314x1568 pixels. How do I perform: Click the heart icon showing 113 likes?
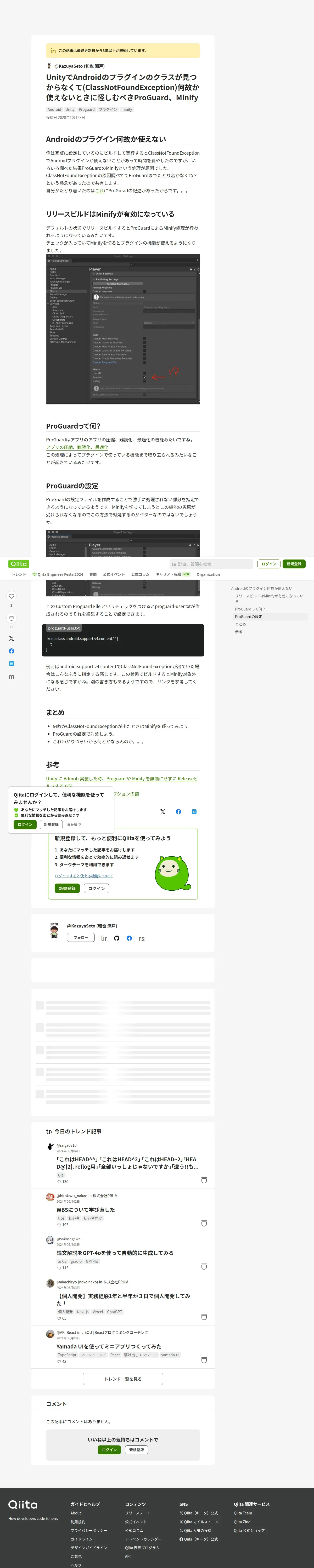[x=59, y=1269]
